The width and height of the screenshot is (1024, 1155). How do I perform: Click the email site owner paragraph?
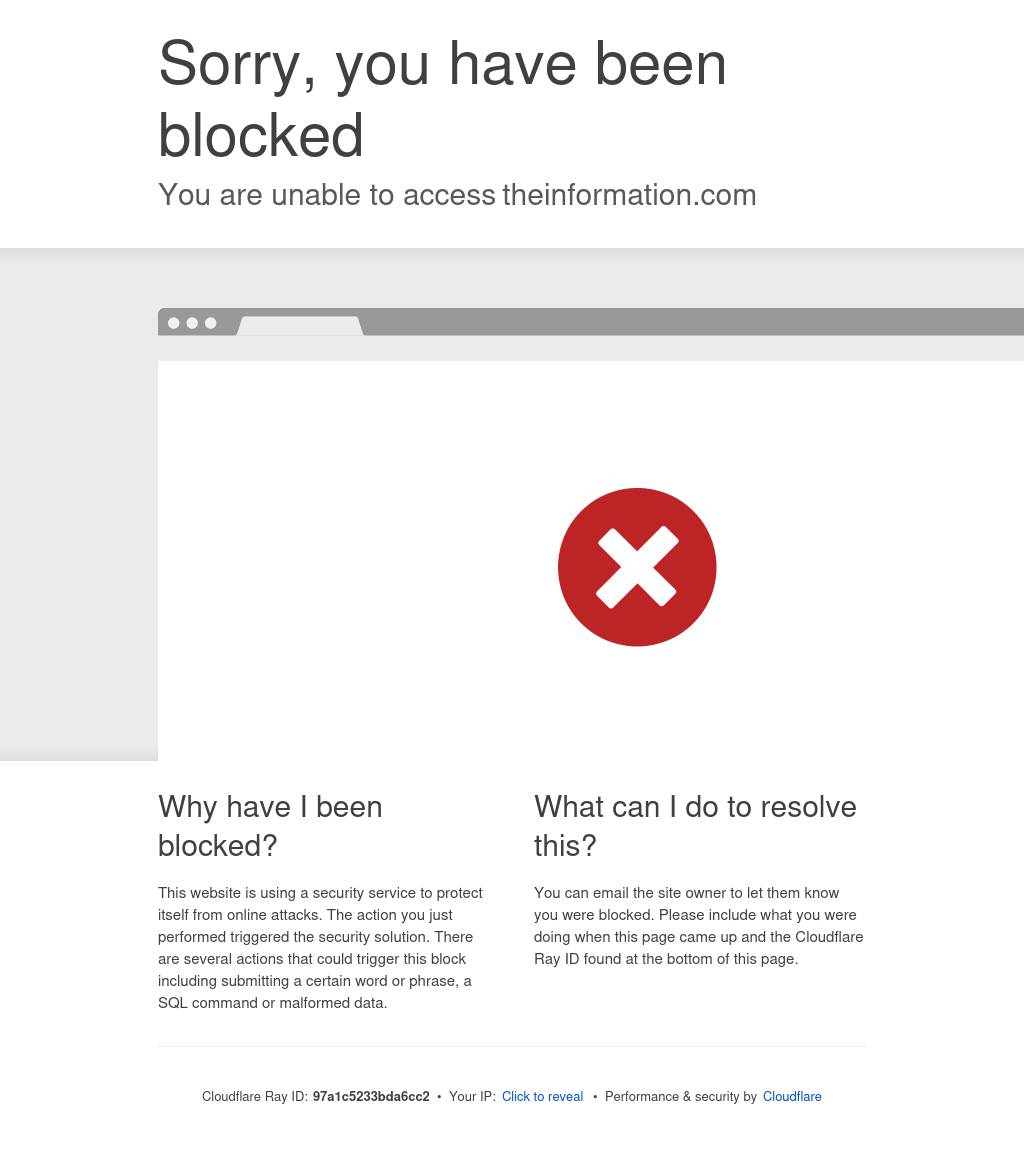tap(698, 925)
